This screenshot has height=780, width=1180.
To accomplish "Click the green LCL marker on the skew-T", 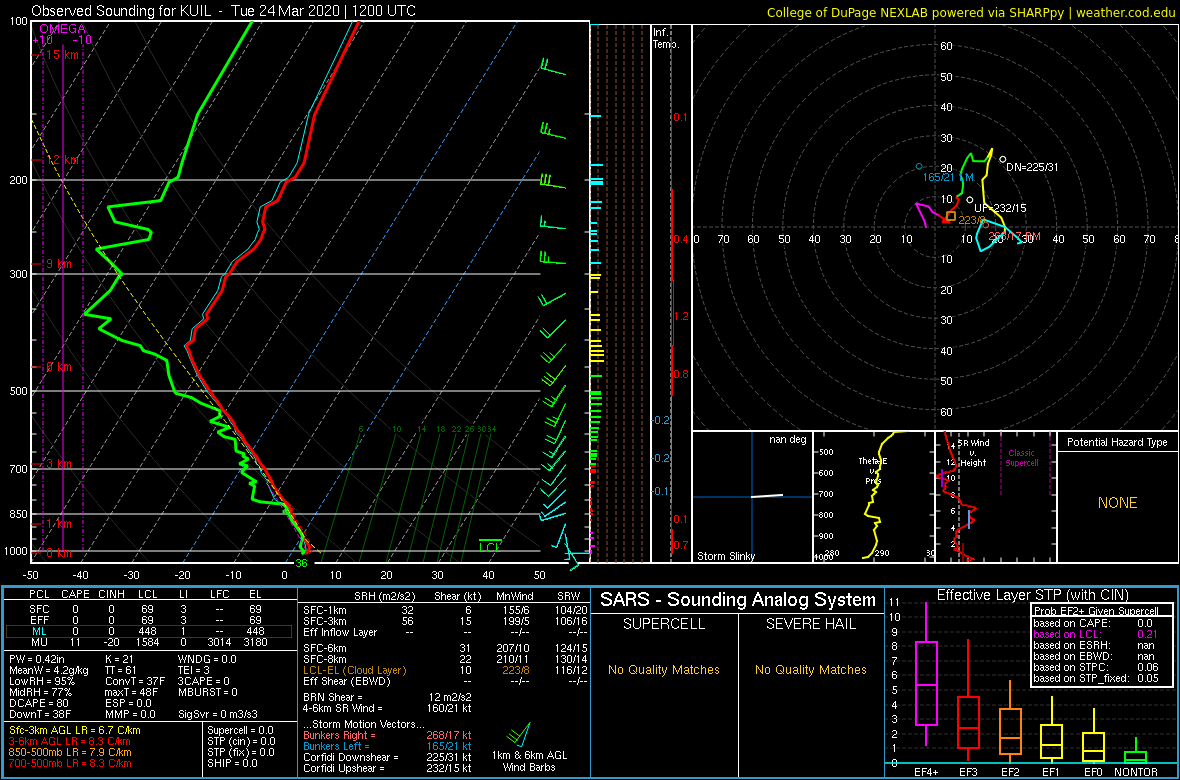I will (491, 546).
